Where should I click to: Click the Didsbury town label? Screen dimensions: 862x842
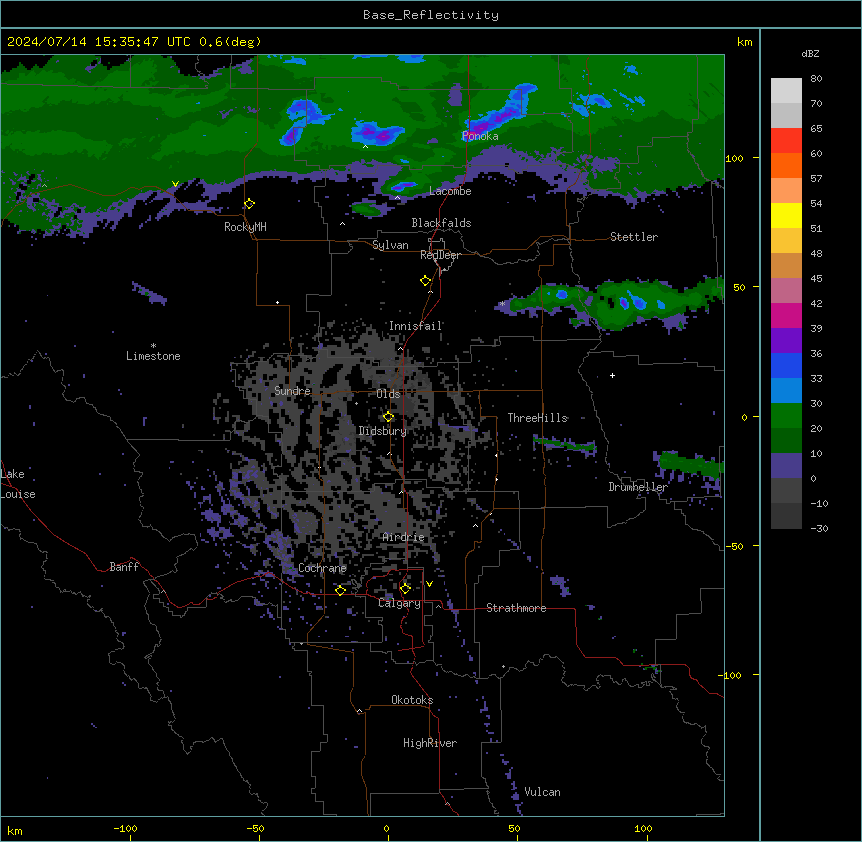[383, 431]
